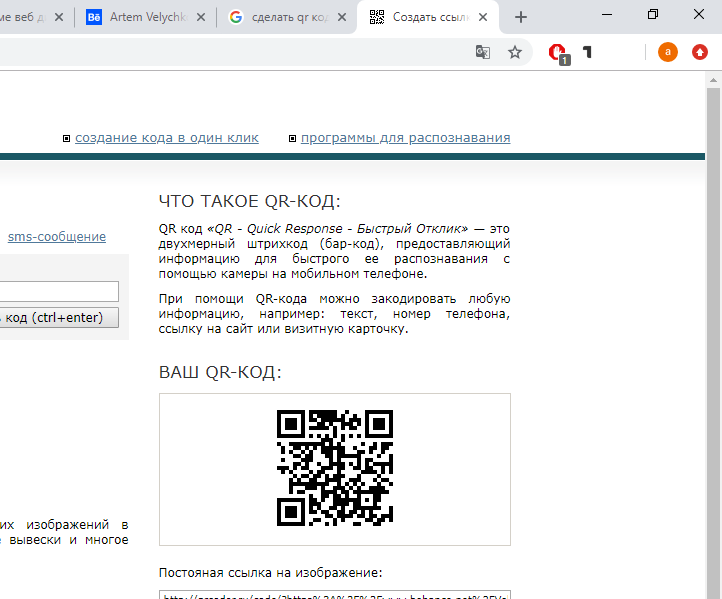Close the Google search tab

pos(344,17)
